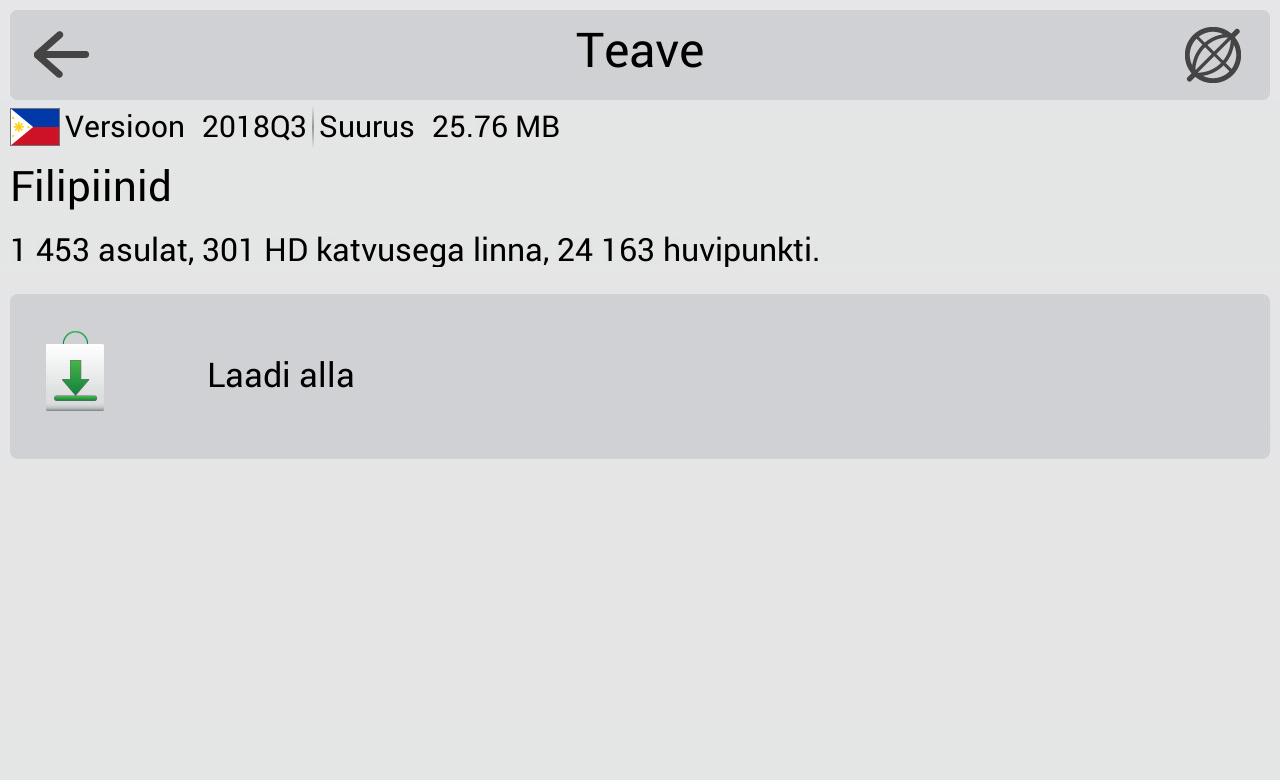Select the Suurus label
The image size is (1280, 780).
point(366,127)
